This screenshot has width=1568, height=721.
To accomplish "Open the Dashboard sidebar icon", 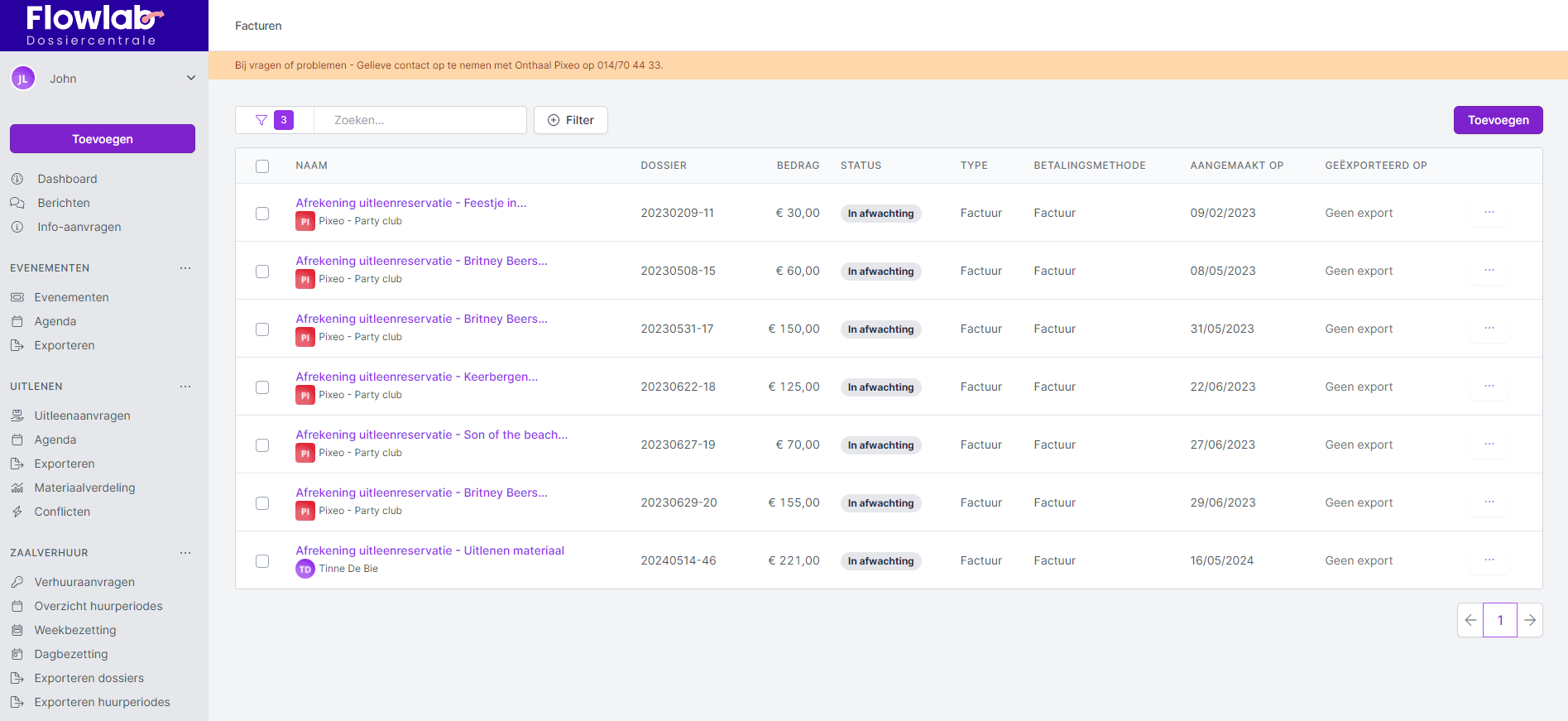I will tap(17, 179).
